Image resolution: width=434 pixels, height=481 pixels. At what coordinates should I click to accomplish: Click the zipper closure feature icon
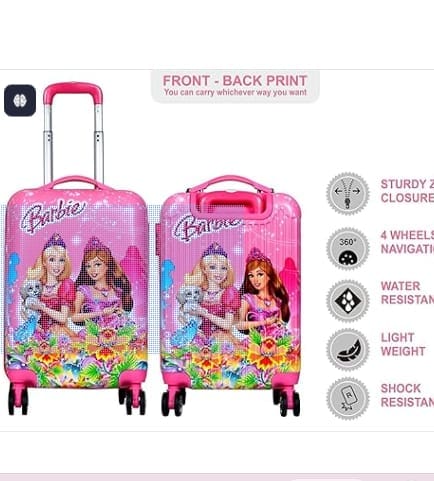(347, 193)
